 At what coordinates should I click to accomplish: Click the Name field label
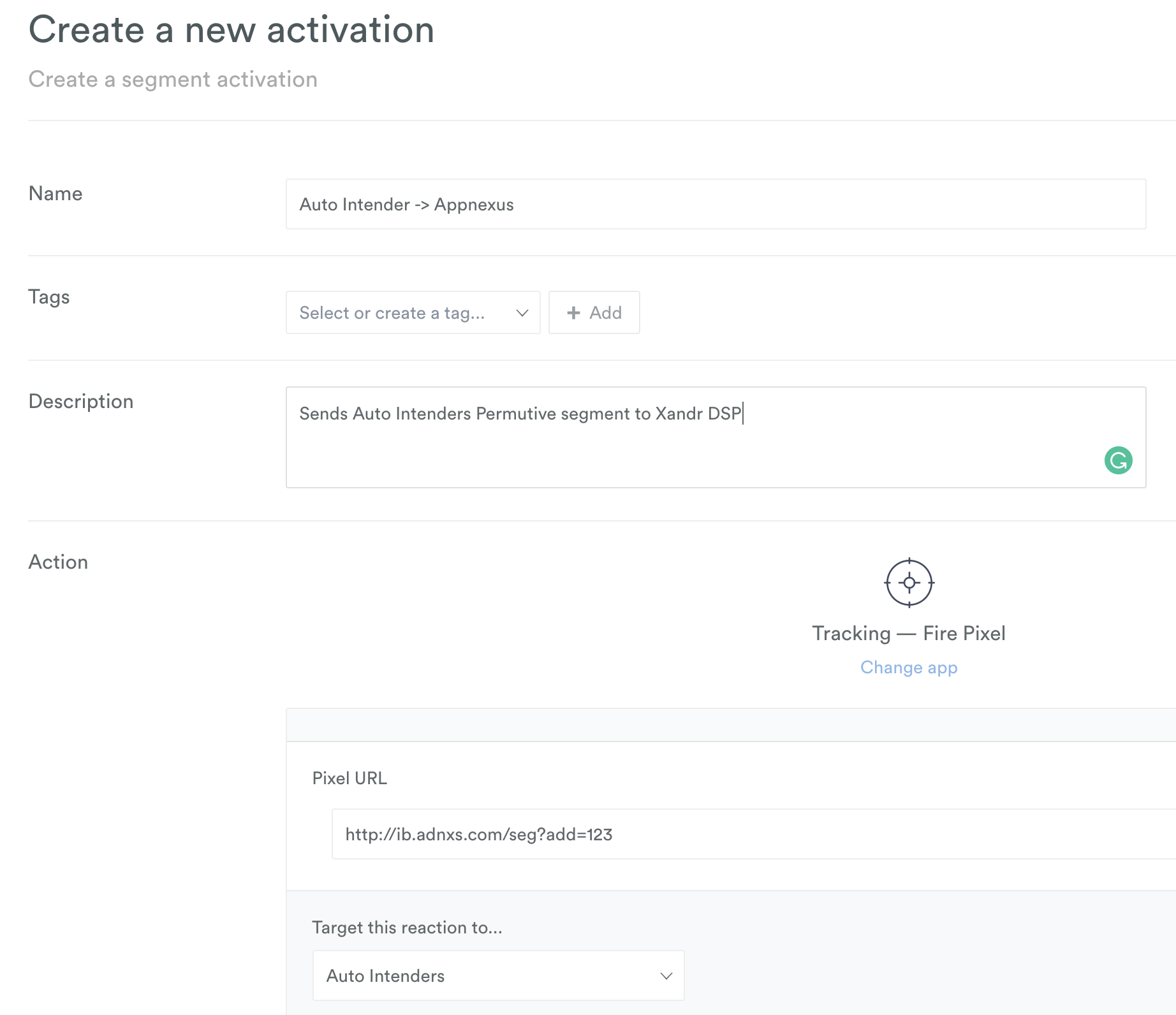(55, 193)
